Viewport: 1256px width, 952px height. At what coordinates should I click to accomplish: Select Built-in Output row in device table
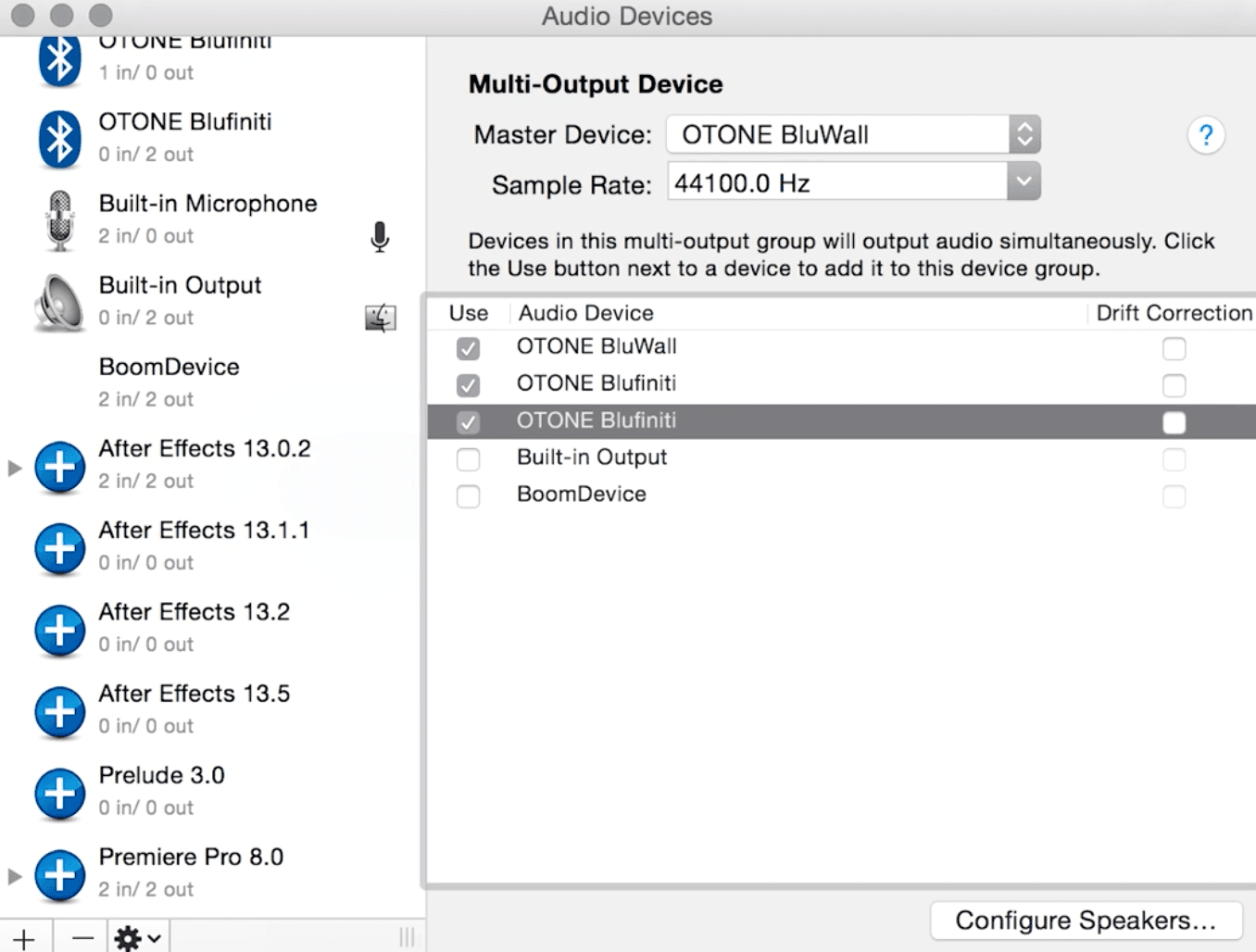click(x=841, y=459)
